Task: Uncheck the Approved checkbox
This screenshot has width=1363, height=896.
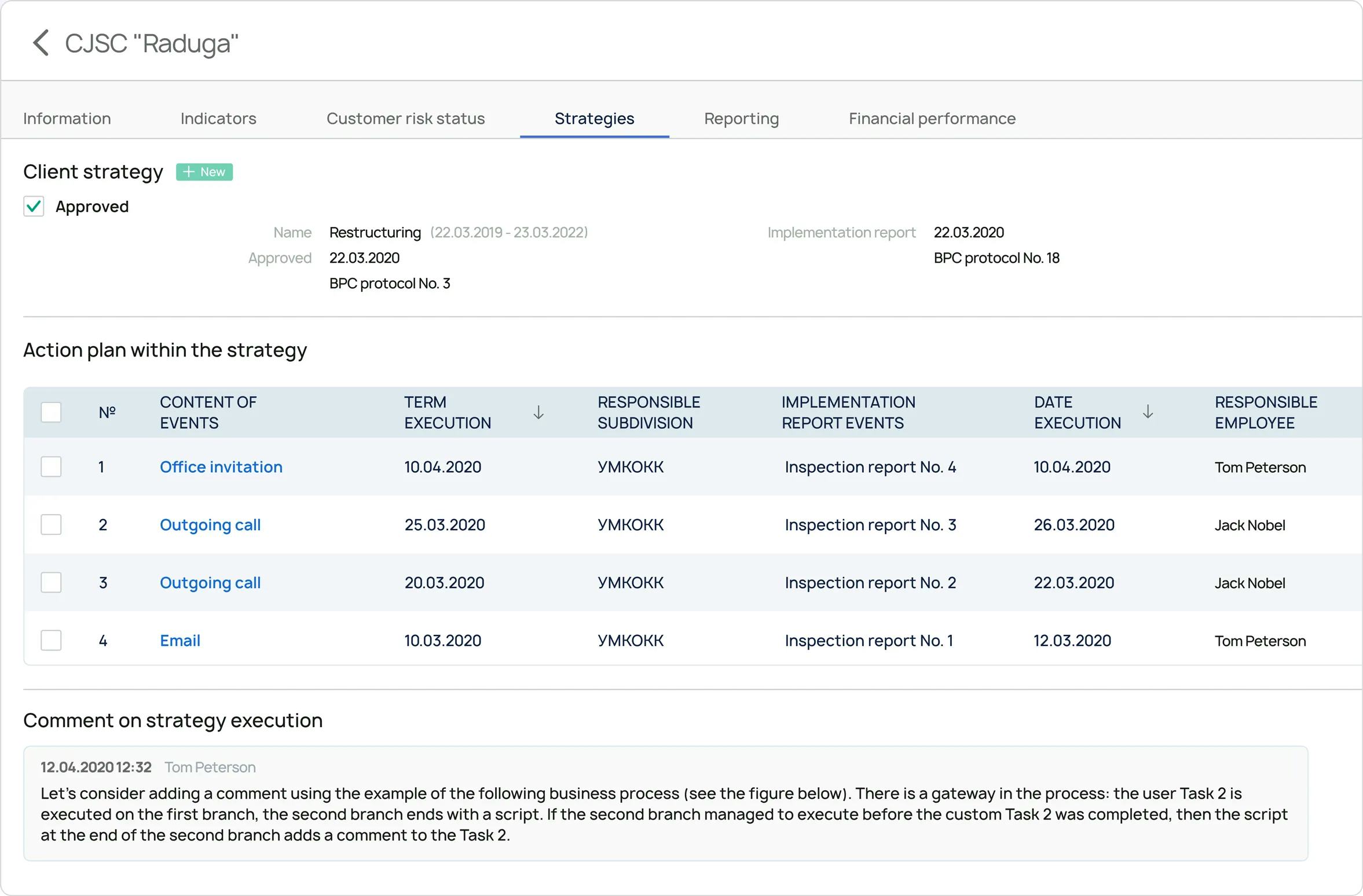Action: (x=34, y=206)
